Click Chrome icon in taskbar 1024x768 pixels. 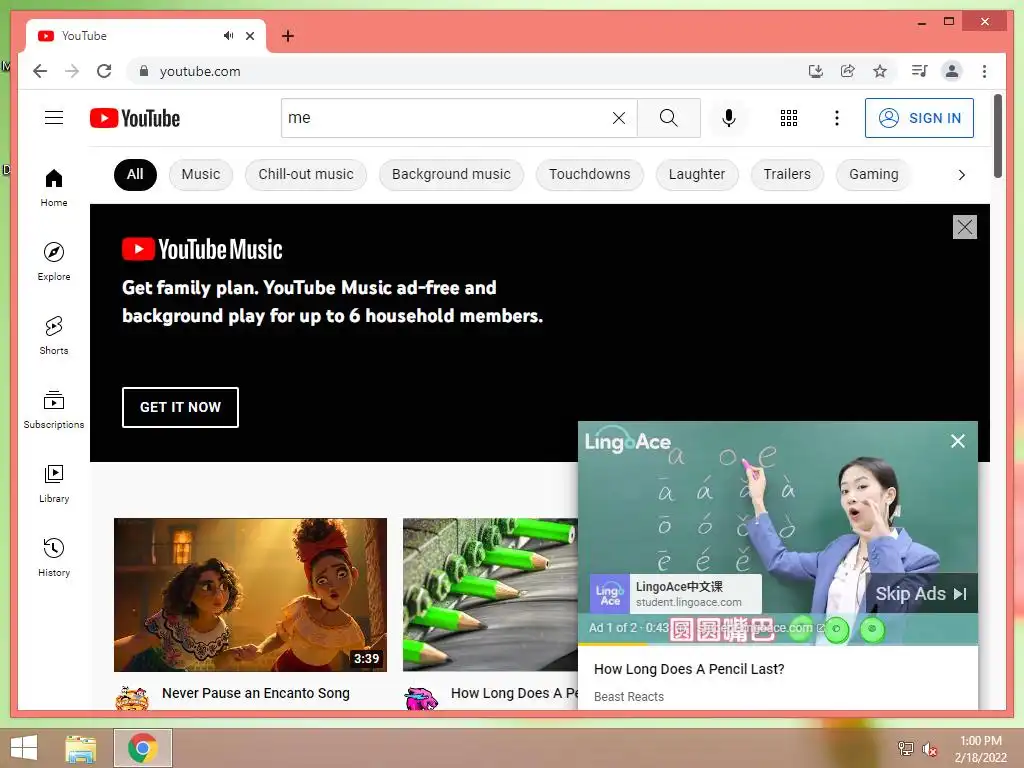click(x=143, y=748)
